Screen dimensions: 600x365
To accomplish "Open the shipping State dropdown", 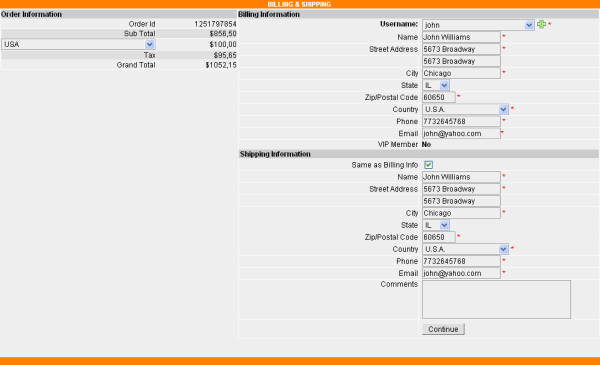I will click(x=436, y=225).
